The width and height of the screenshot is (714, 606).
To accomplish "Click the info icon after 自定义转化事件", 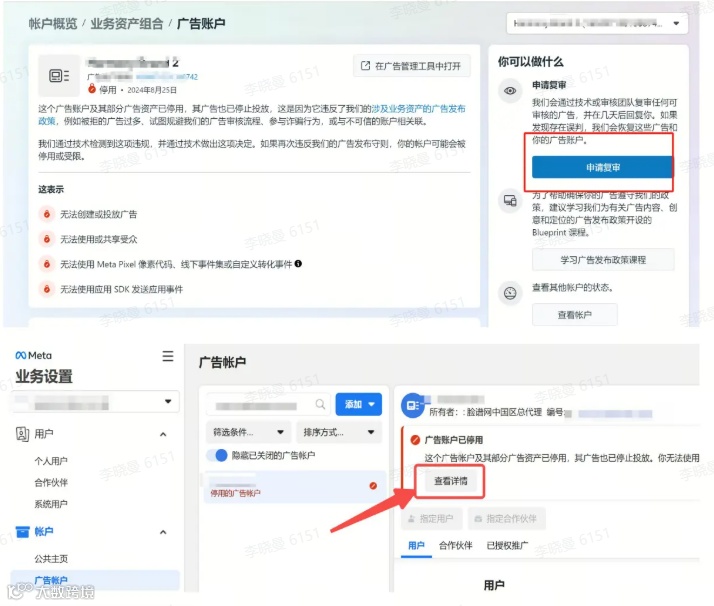I will pyautogui.click(x=298, y=264).
